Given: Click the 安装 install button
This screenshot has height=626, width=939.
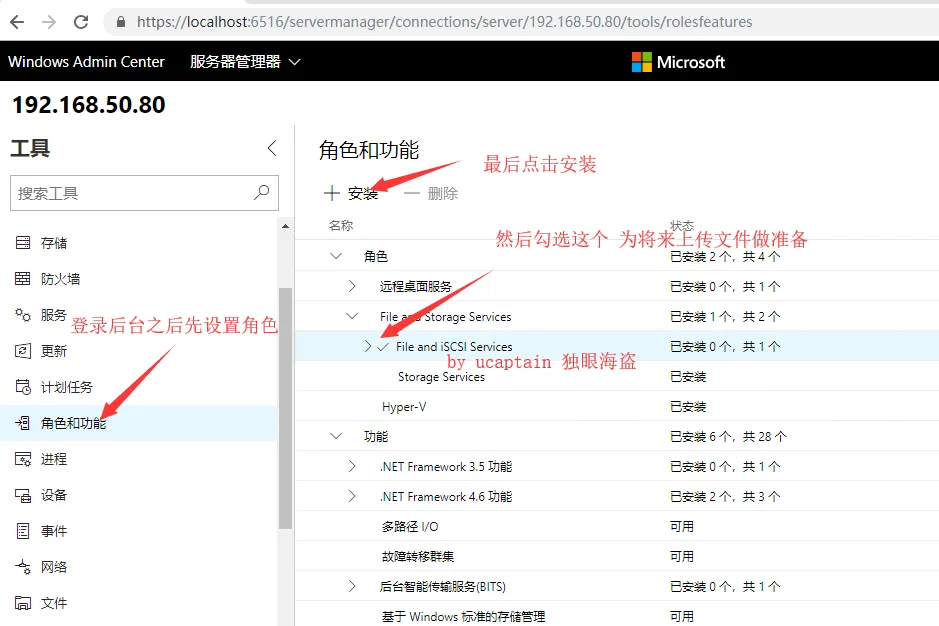Looking at the screenshot, I should tap(351, 193).
